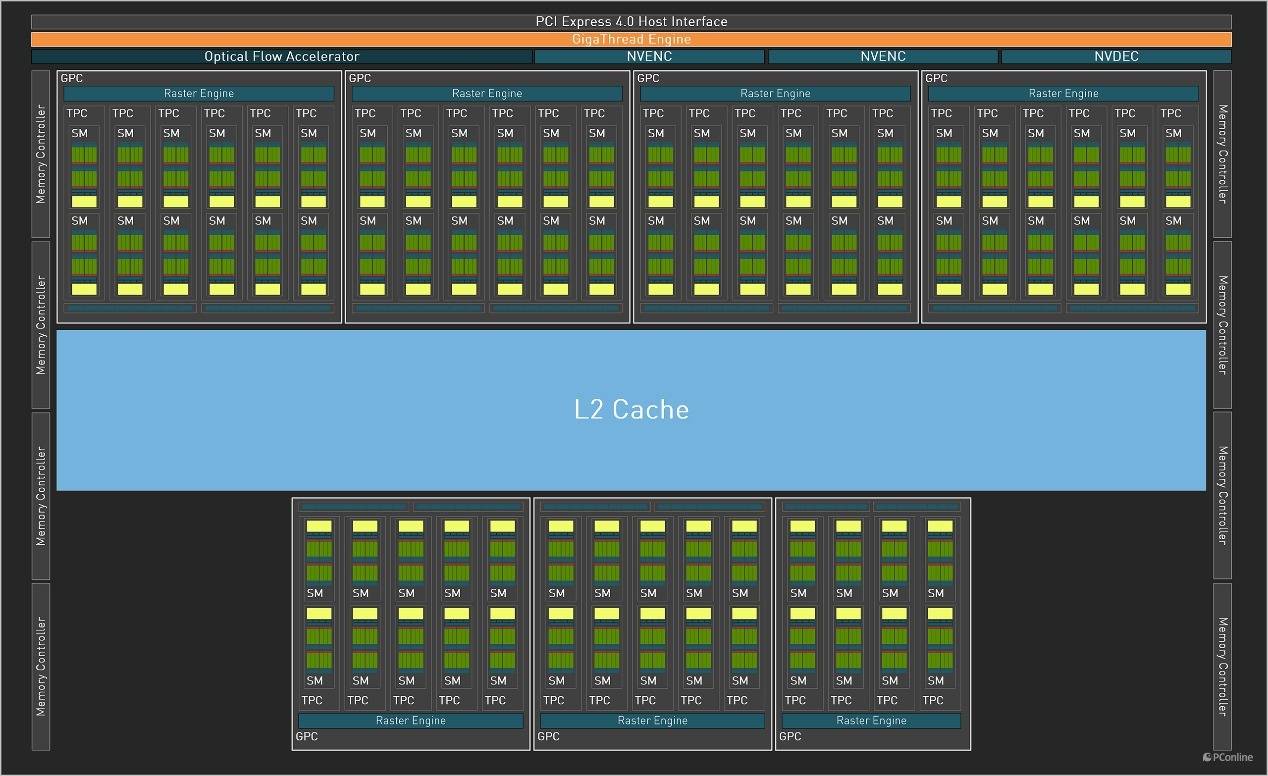The width and height of the screenshot is (1268, 776).
Task: Click first TPC label in top-left GPC
Action: click(77, 113)
